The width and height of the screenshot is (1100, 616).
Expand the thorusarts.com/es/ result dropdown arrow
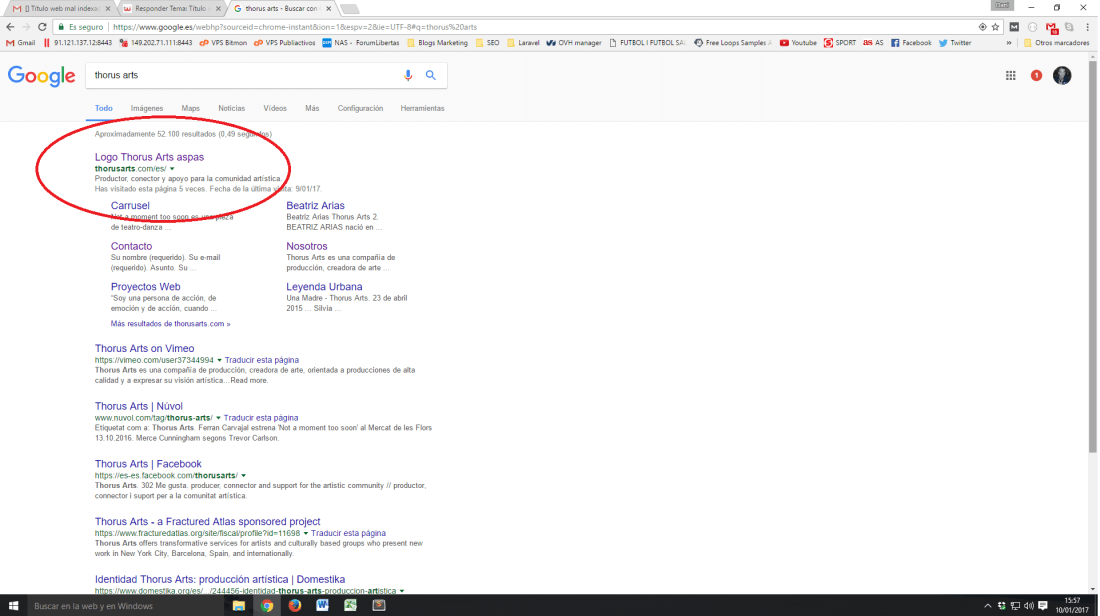point(172,169)
